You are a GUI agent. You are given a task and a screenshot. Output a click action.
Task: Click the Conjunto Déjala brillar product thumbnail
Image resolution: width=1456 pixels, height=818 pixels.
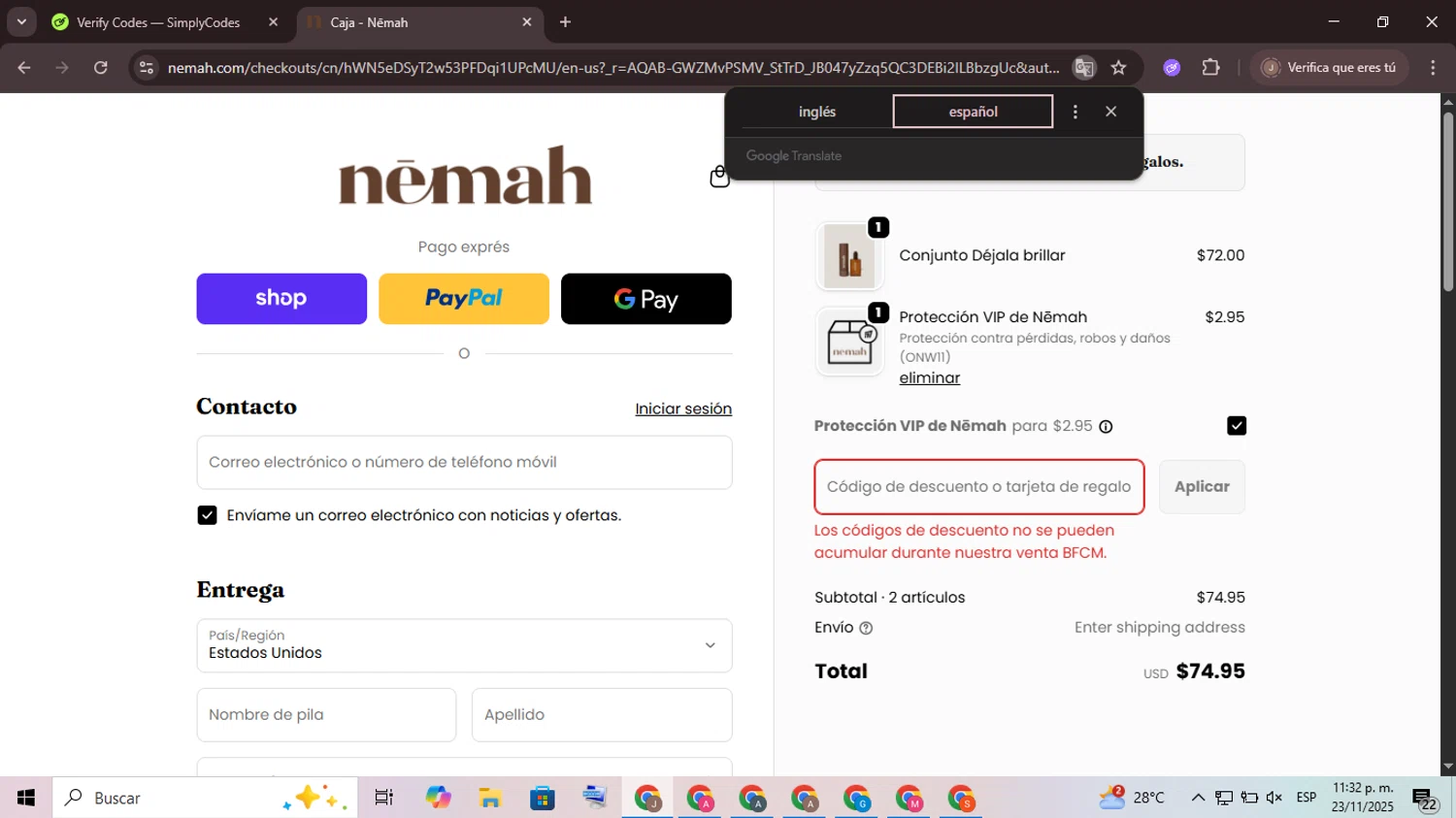(849, 257)
